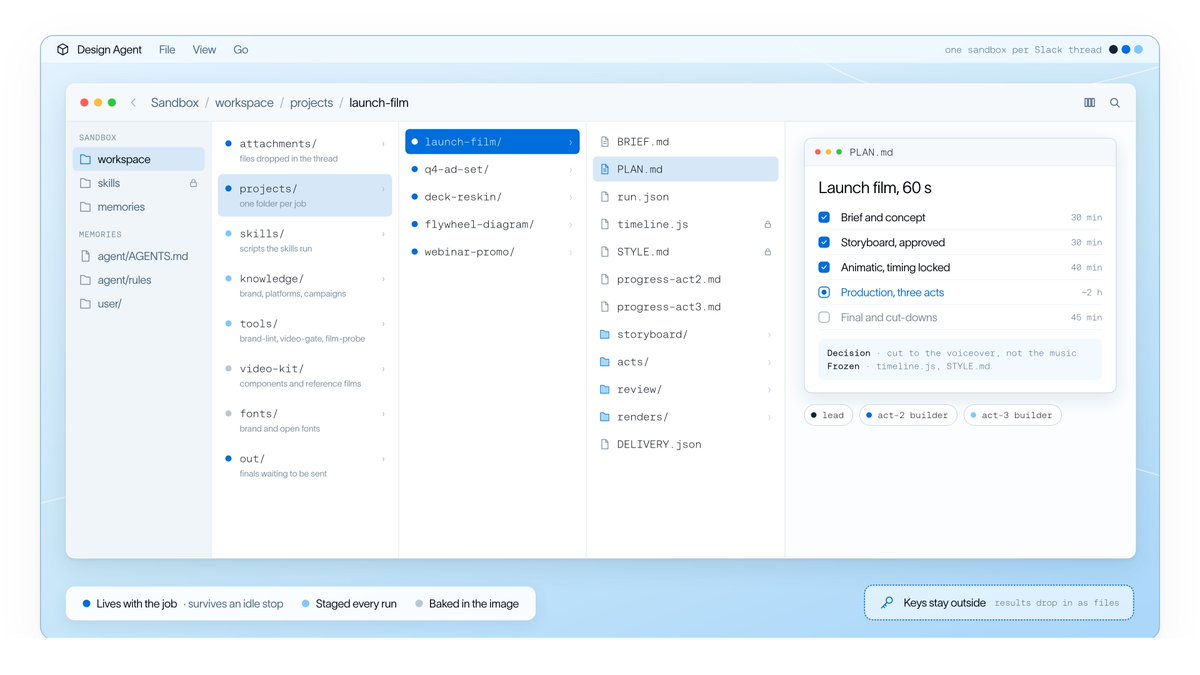The width and height of the screenshot is (1200, 675).
Task: Click the Lives with the job legend dot
Action: [x=87, y=604]
